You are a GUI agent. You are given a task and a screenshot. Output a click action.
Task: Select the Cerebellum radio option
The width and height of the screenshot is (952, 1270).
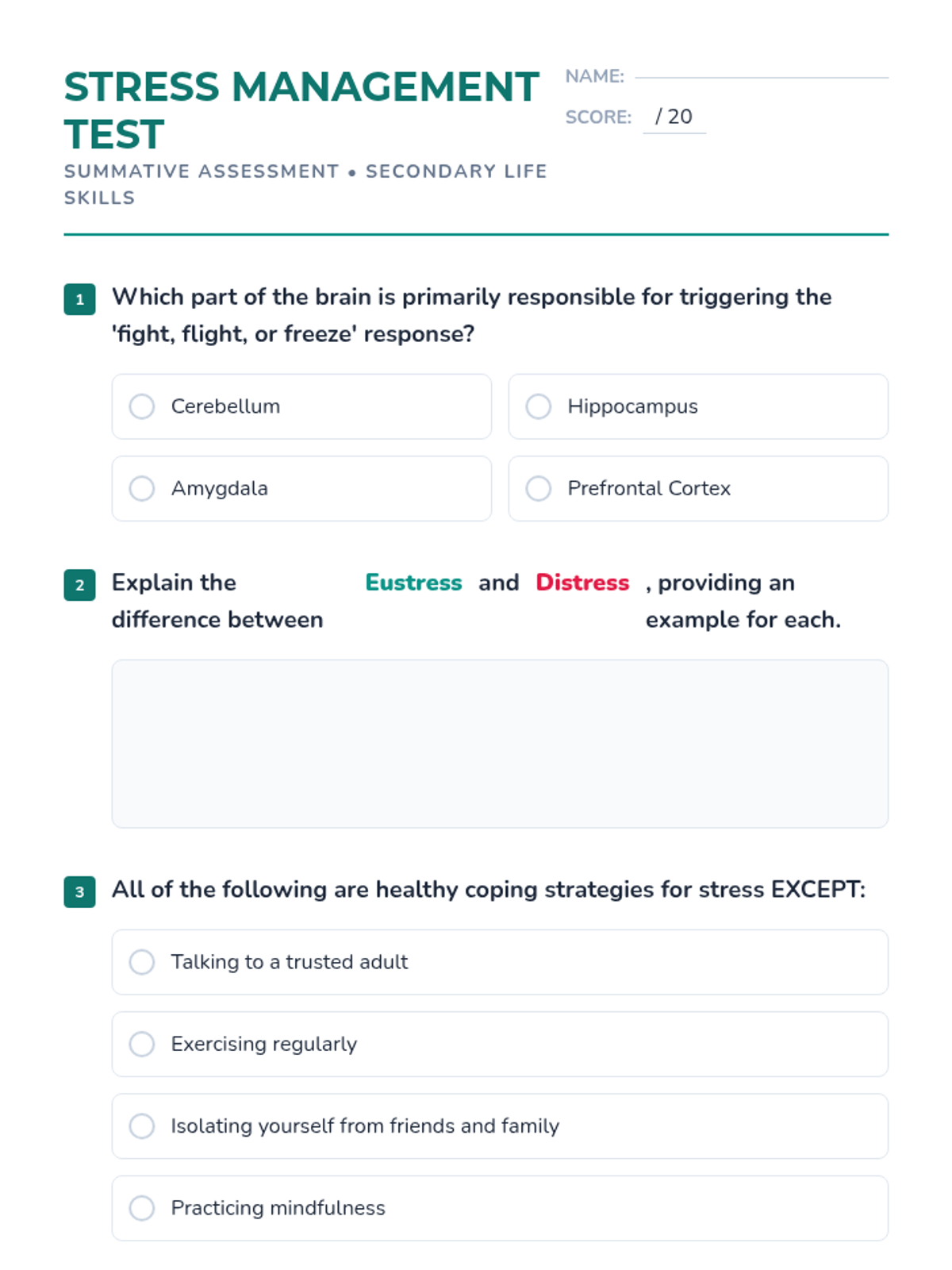tap(142, 406)
